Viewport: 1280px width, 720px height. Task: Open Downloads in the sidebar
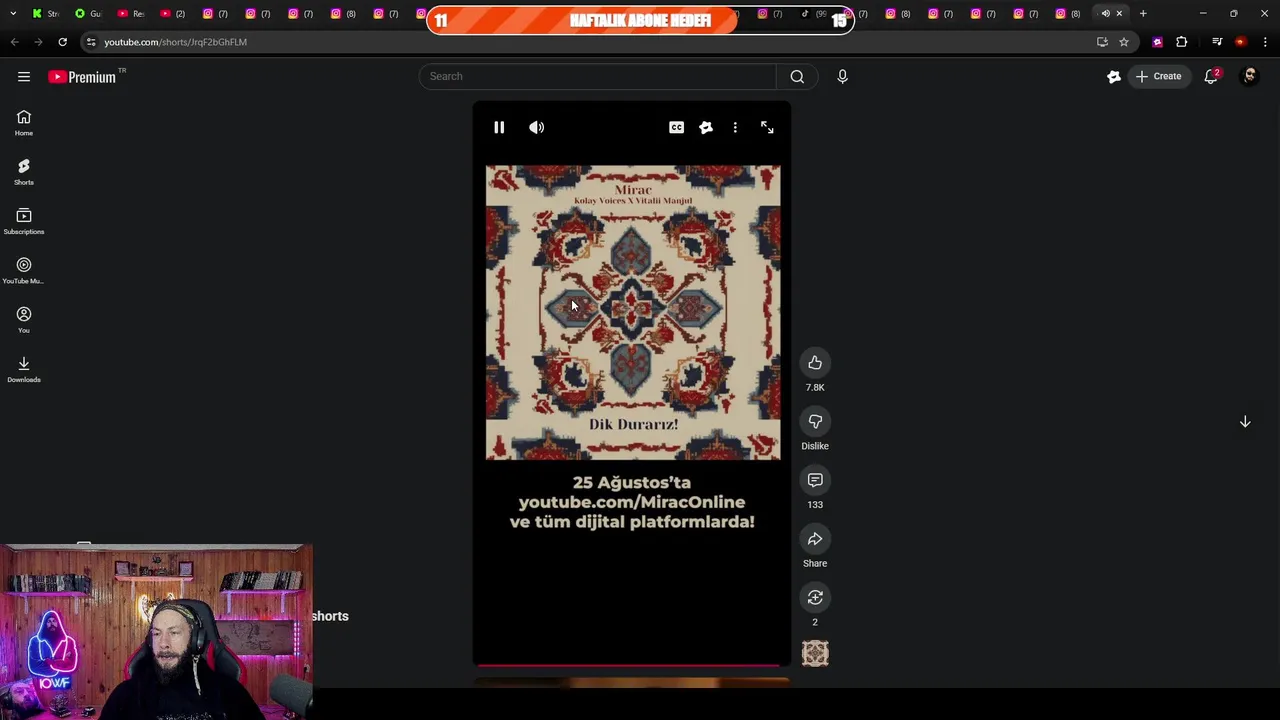pos(24,369)
